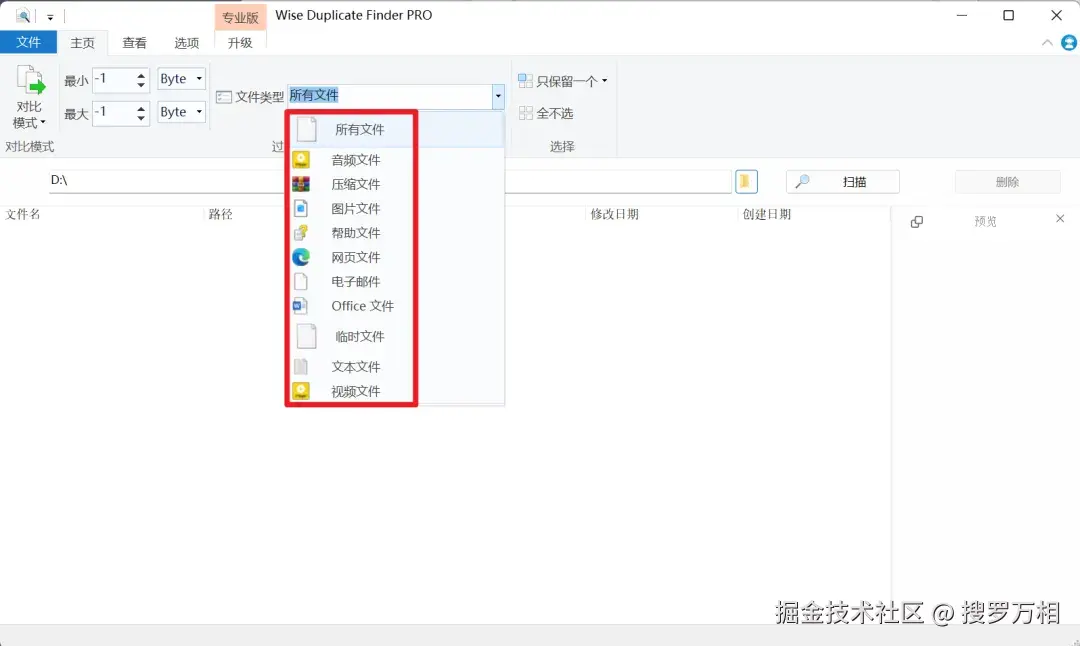Open quick access toolbar customization arrow
This screenshot has width=1080, height=646.
click(50, 17)
